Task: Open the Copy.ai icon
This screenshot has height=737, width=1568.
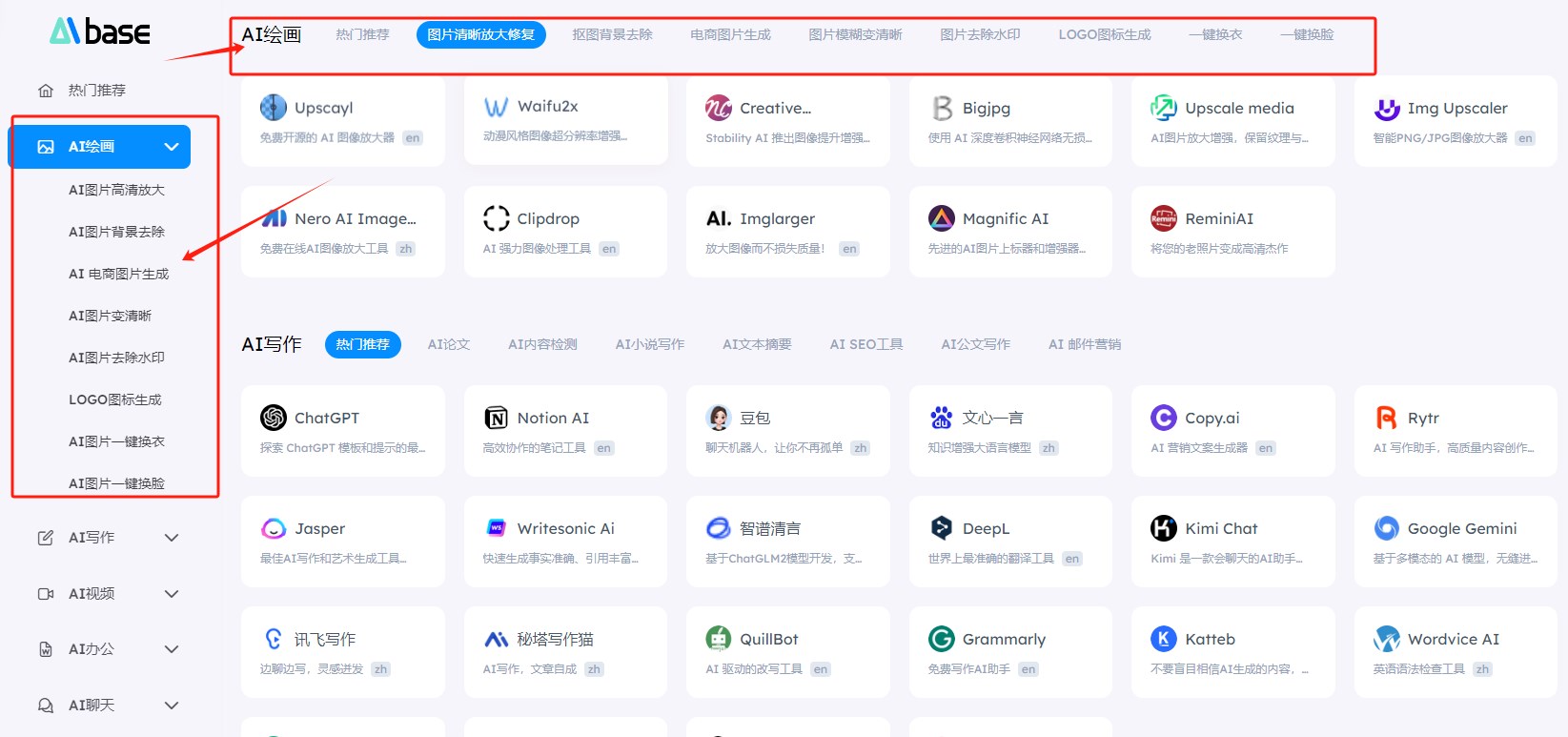Action: tap(1164, 418)
